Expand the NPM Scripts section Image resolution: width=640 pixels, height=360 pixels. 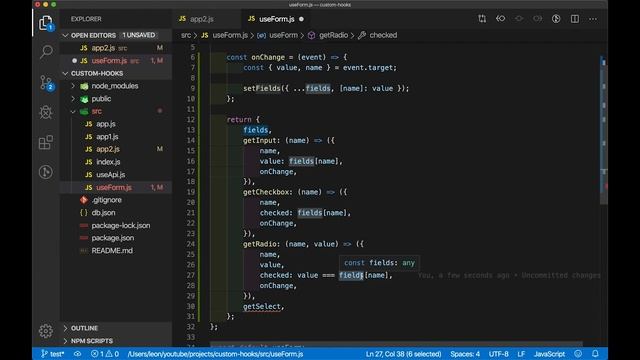65,341
